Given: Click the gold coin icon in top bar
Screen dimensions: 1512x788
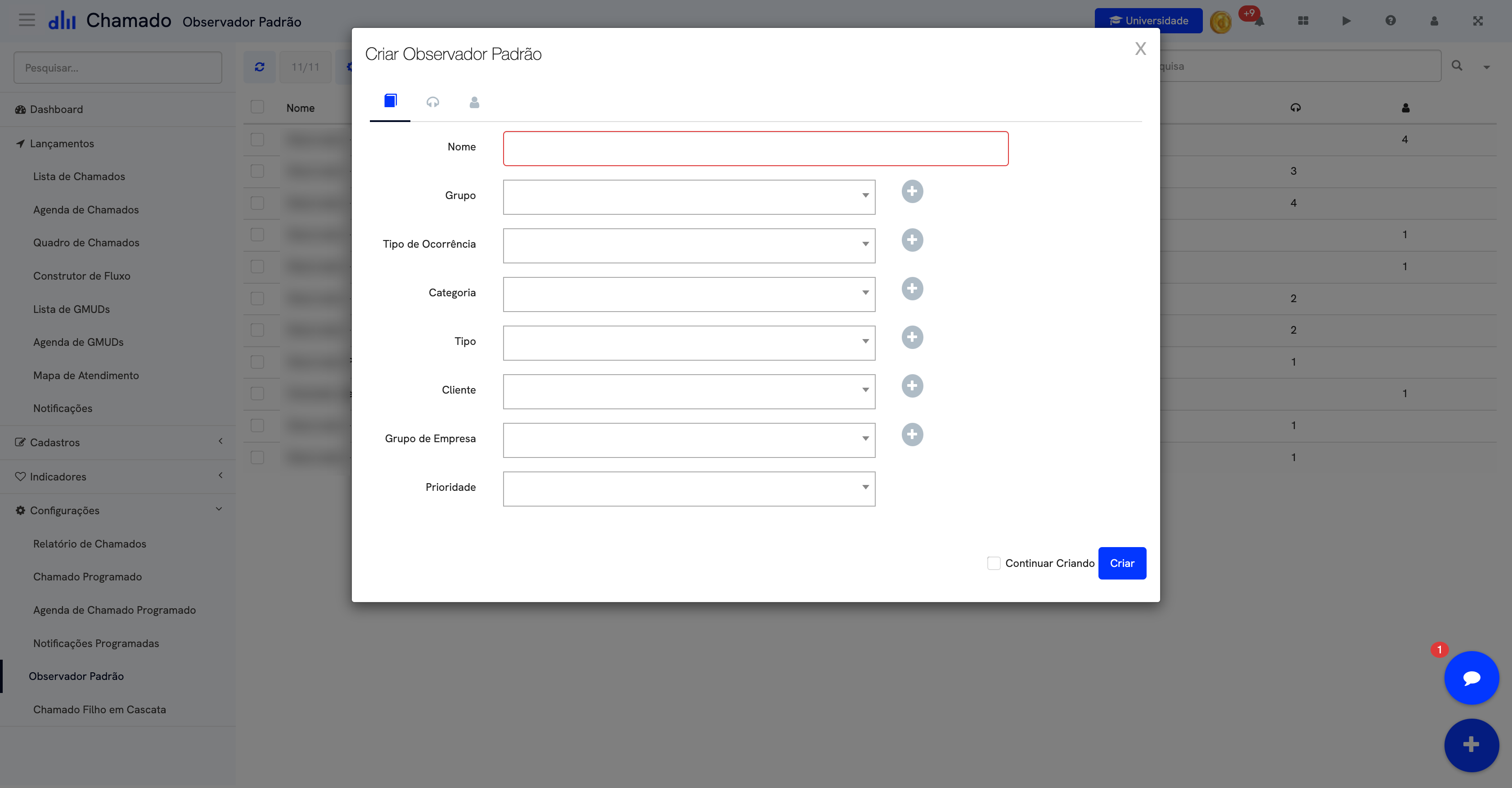Looking at the screenshot, I should coord(1220,21).
